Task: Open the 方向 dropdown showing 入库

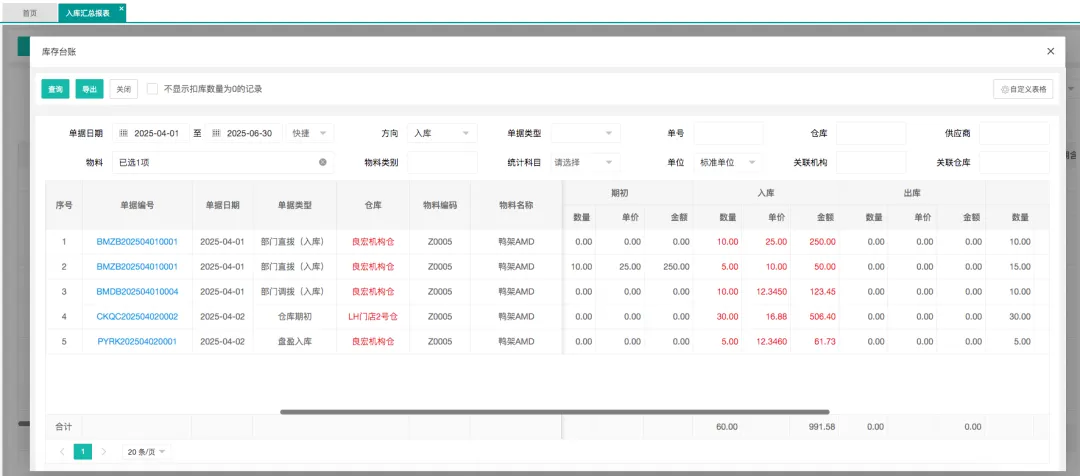Action: click(441, 133)
